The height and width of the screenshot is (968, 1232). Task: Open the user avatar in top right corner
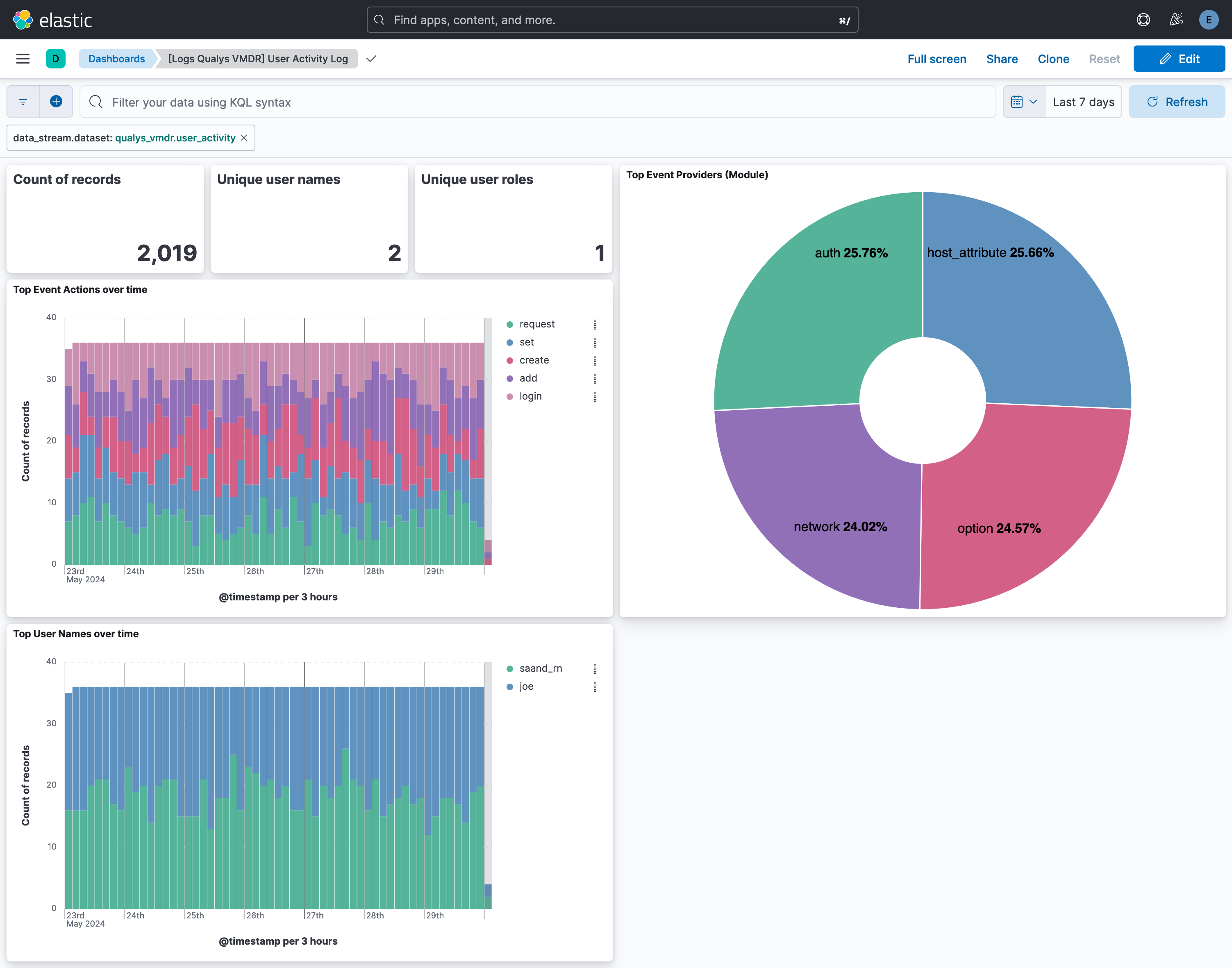1209,19
